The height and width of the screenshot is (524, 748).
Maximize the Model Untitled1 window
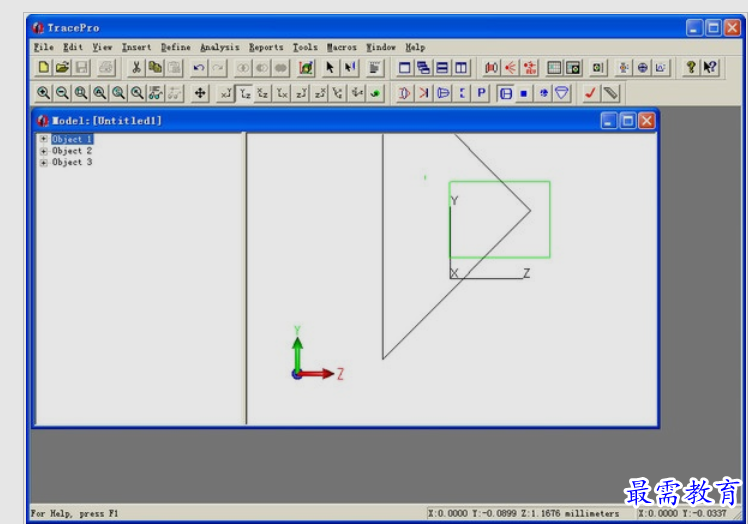click(x=627, y=121)
